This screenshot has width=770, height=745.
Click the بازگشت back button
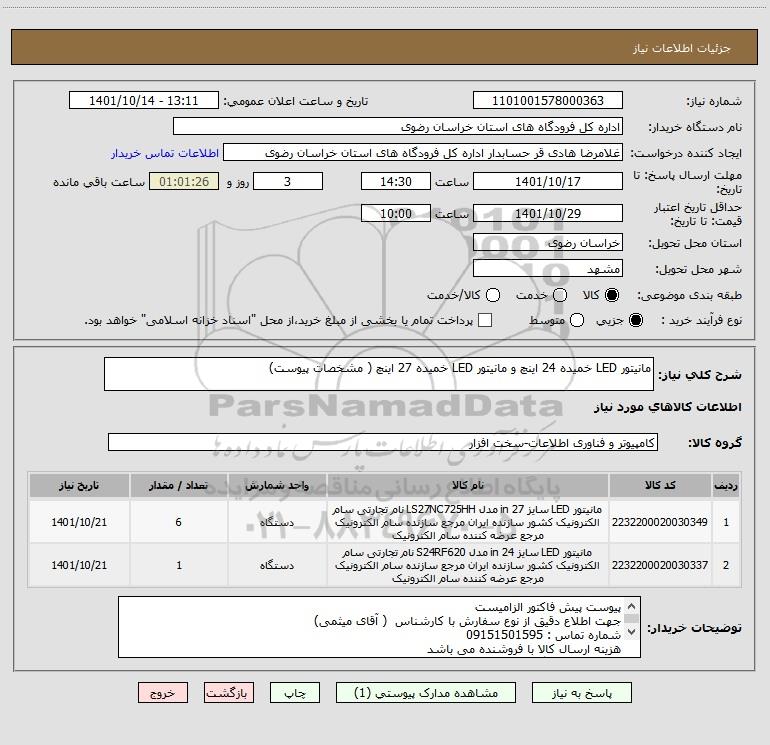tap(229, 693)
